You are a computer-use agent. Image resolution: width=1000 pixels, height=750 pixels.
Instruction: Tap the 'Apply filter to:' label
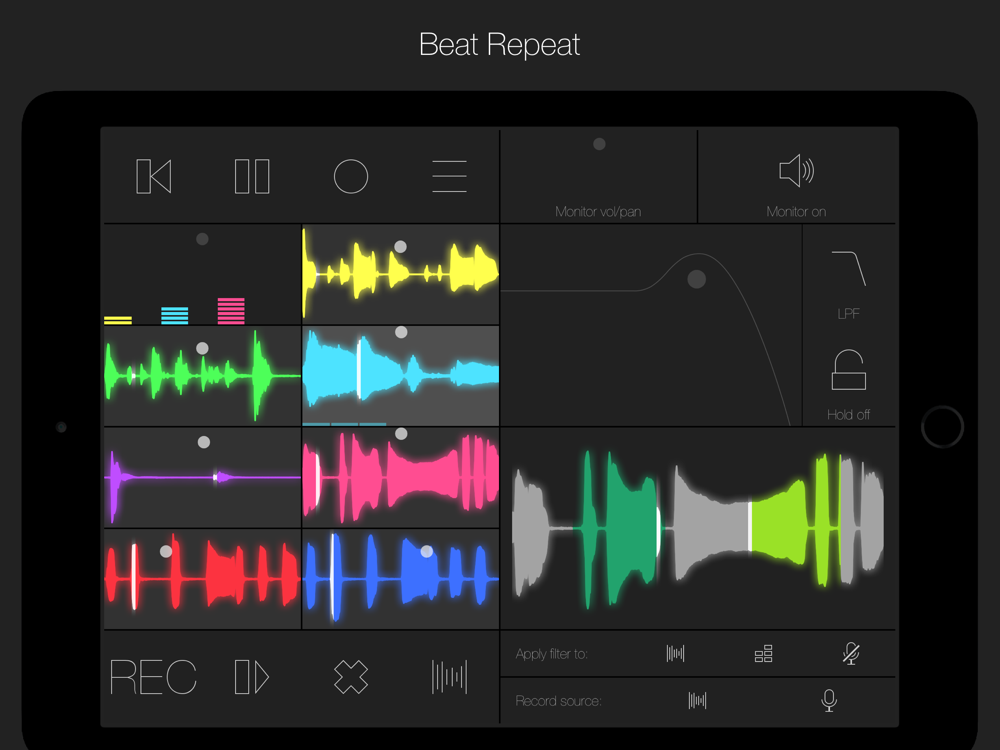[552, 654]
